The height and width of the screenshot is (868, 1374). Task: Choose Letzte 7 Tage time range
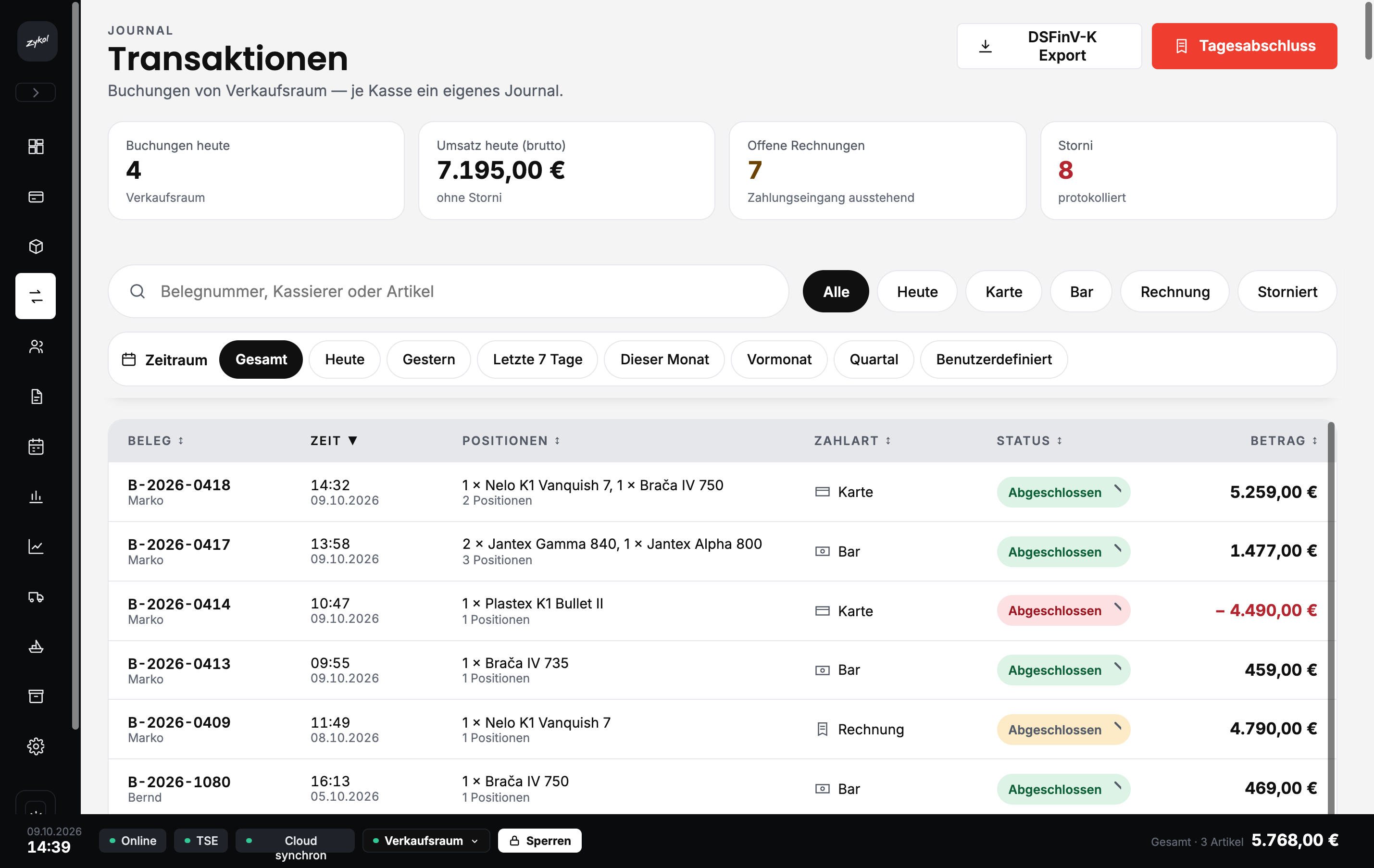537,360
